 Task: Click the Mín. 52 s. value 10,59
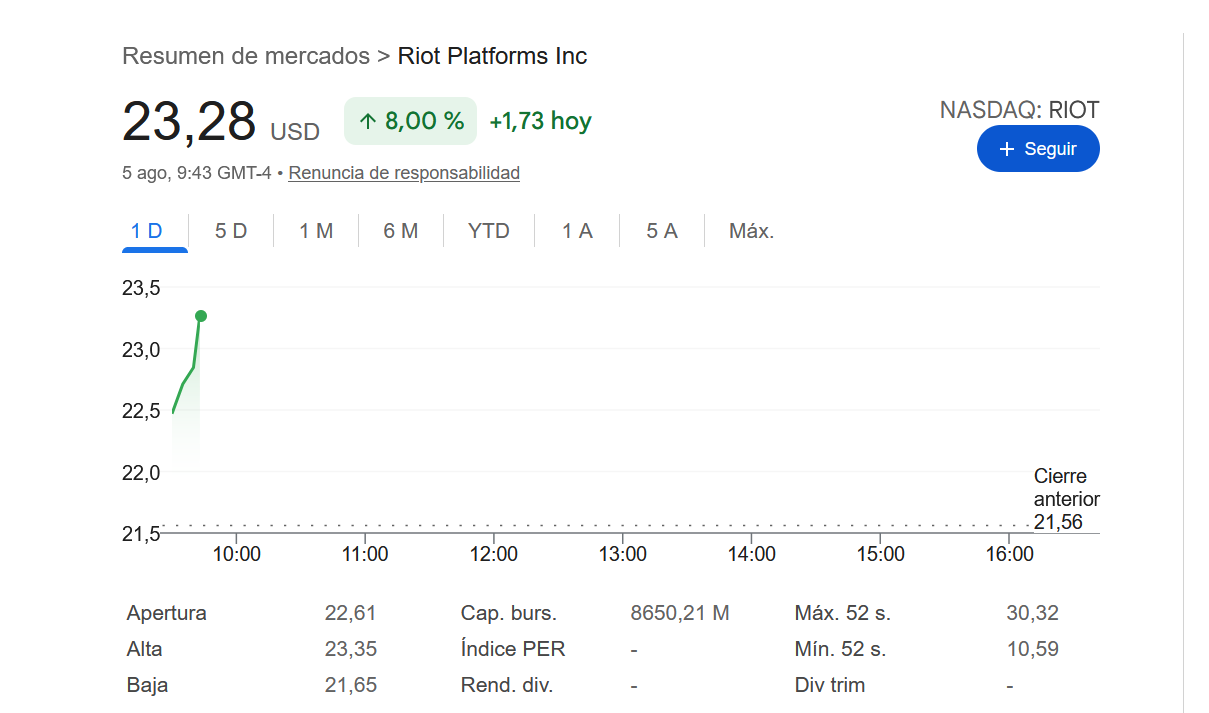click(x=1032, y=649)
